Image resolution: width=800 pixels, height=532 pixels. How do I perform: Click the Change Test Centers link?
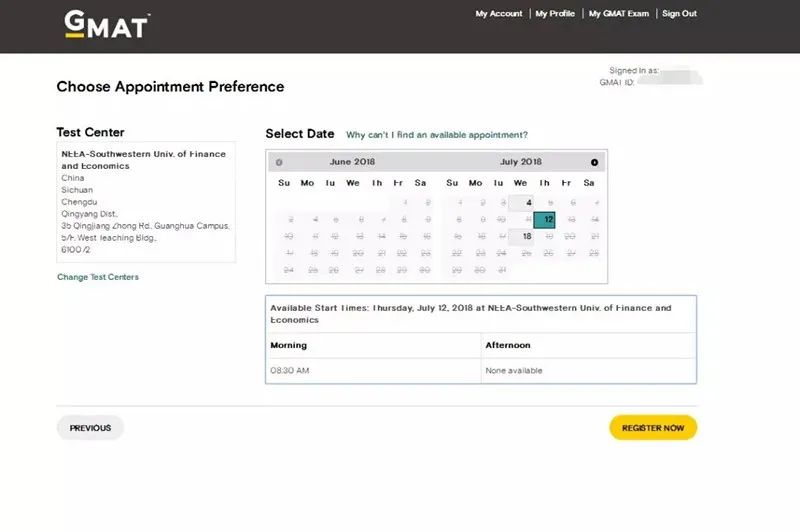(x=98, y=277)
